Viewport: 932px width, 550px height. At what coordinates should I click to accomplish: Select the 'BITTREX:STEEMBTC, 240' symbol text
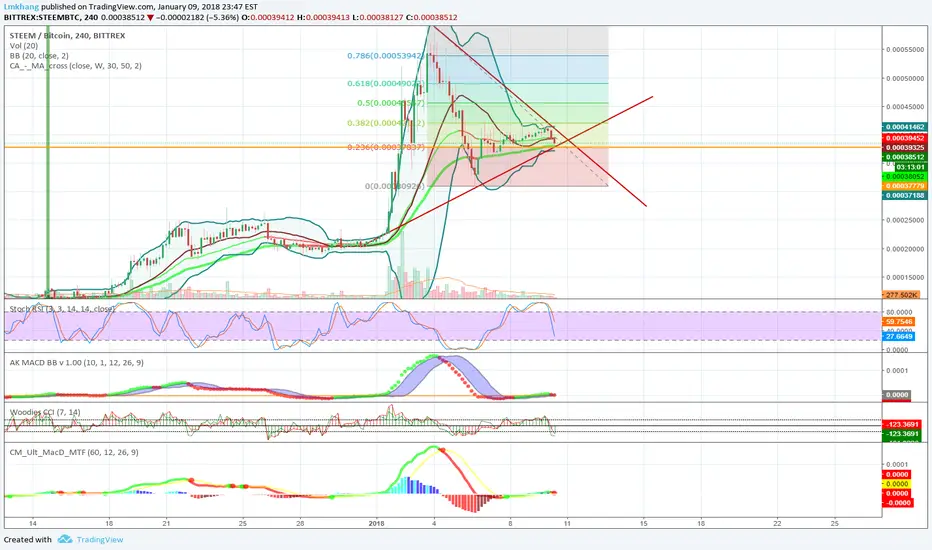50,17
